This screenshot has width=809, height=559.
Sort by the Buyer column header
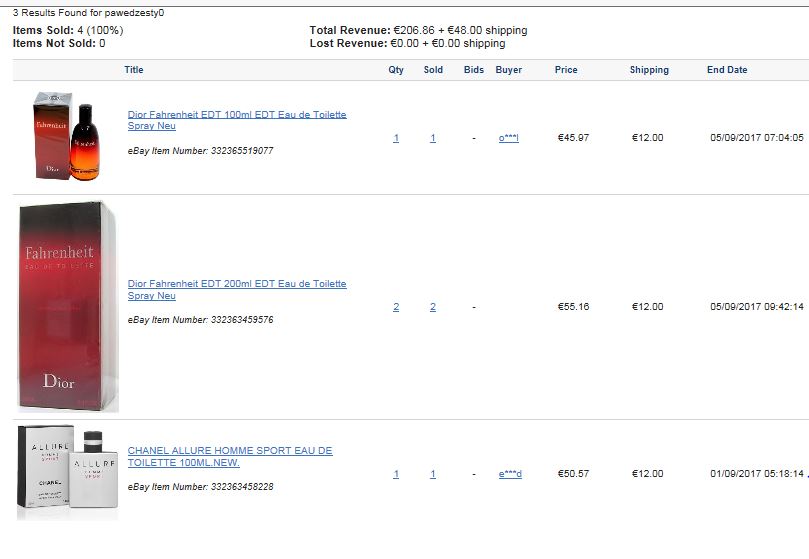tap(509, 70)
